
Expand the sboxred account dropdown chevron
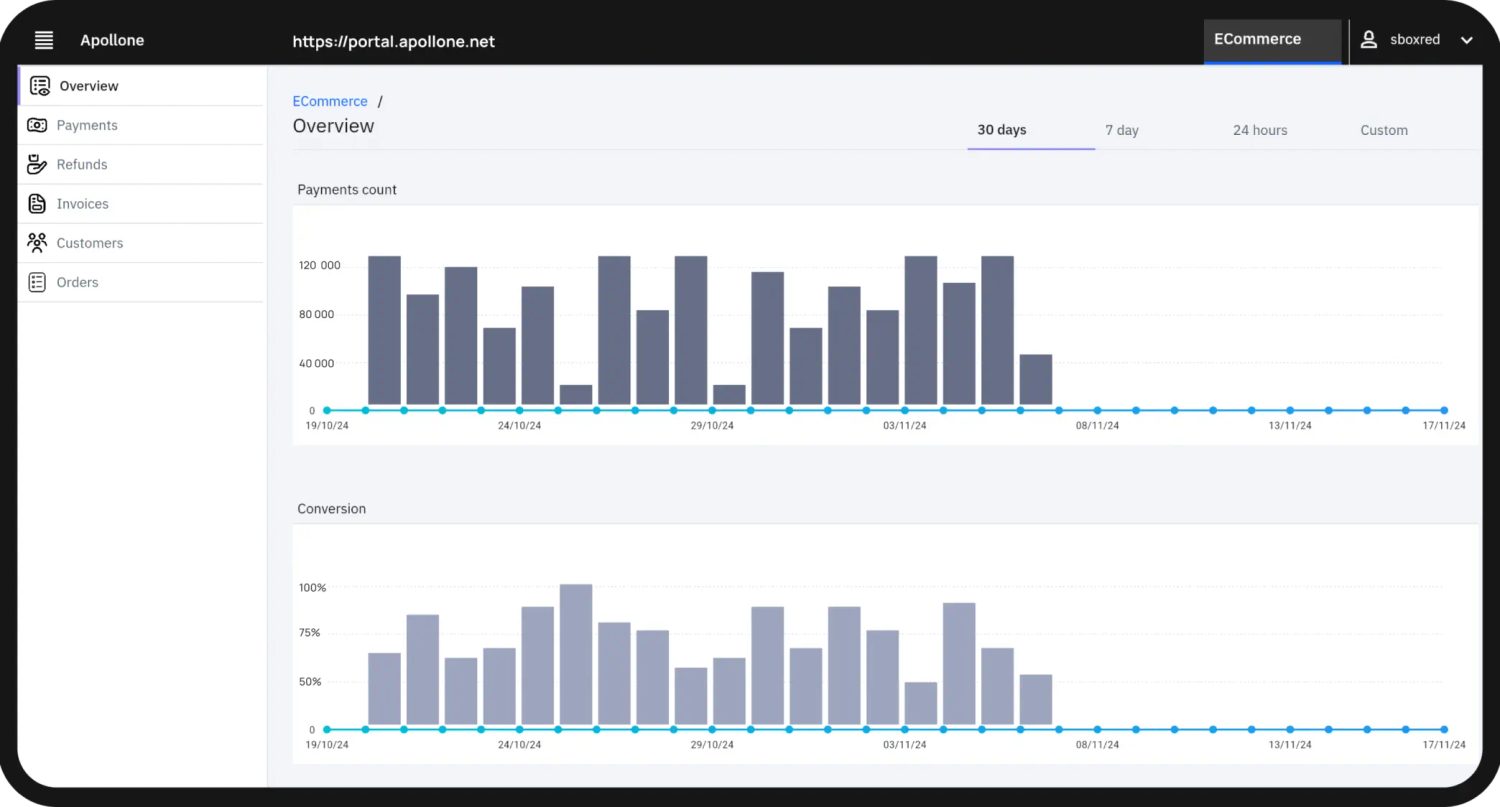1466,40
